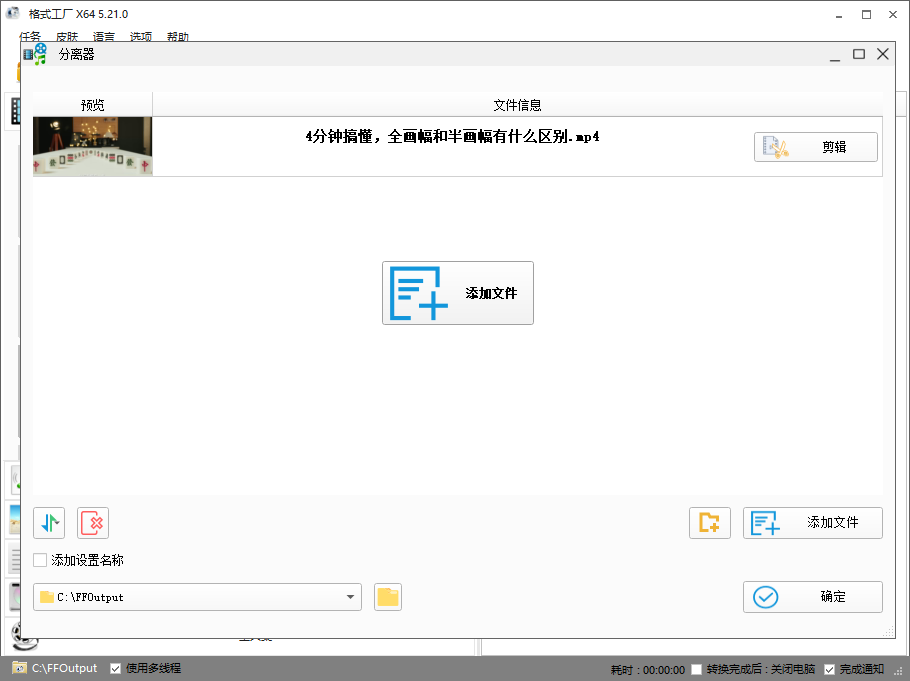Select the audio conversion icon in left sidebar
Viewport: 910px width, 681px height.
click(x=15, y=480)
